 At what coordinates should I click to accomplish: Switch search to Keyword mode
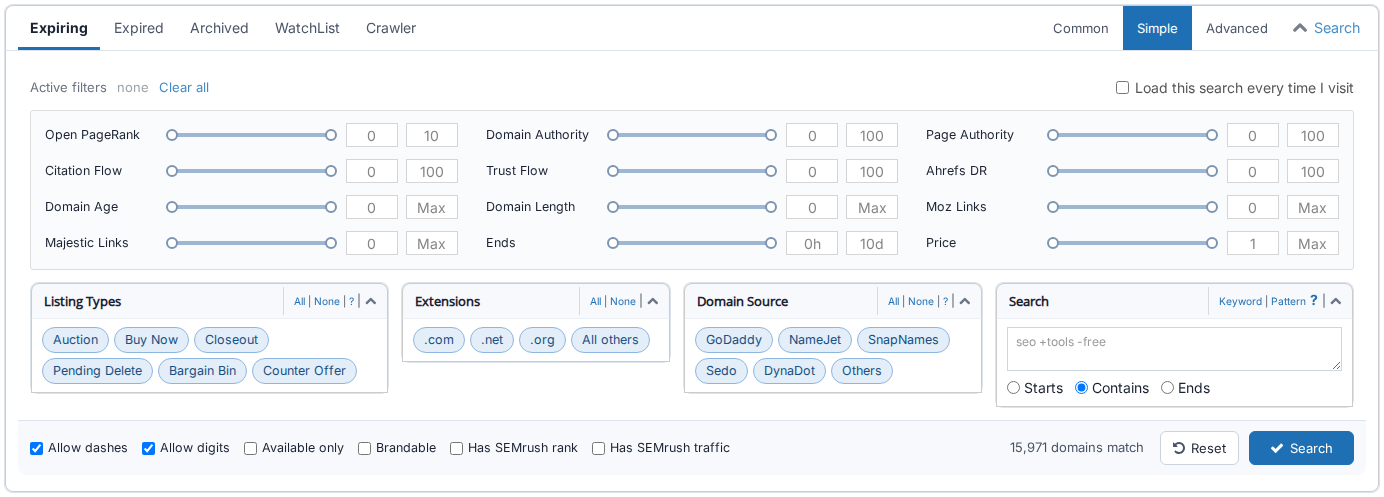click(x=1241, y=301)
